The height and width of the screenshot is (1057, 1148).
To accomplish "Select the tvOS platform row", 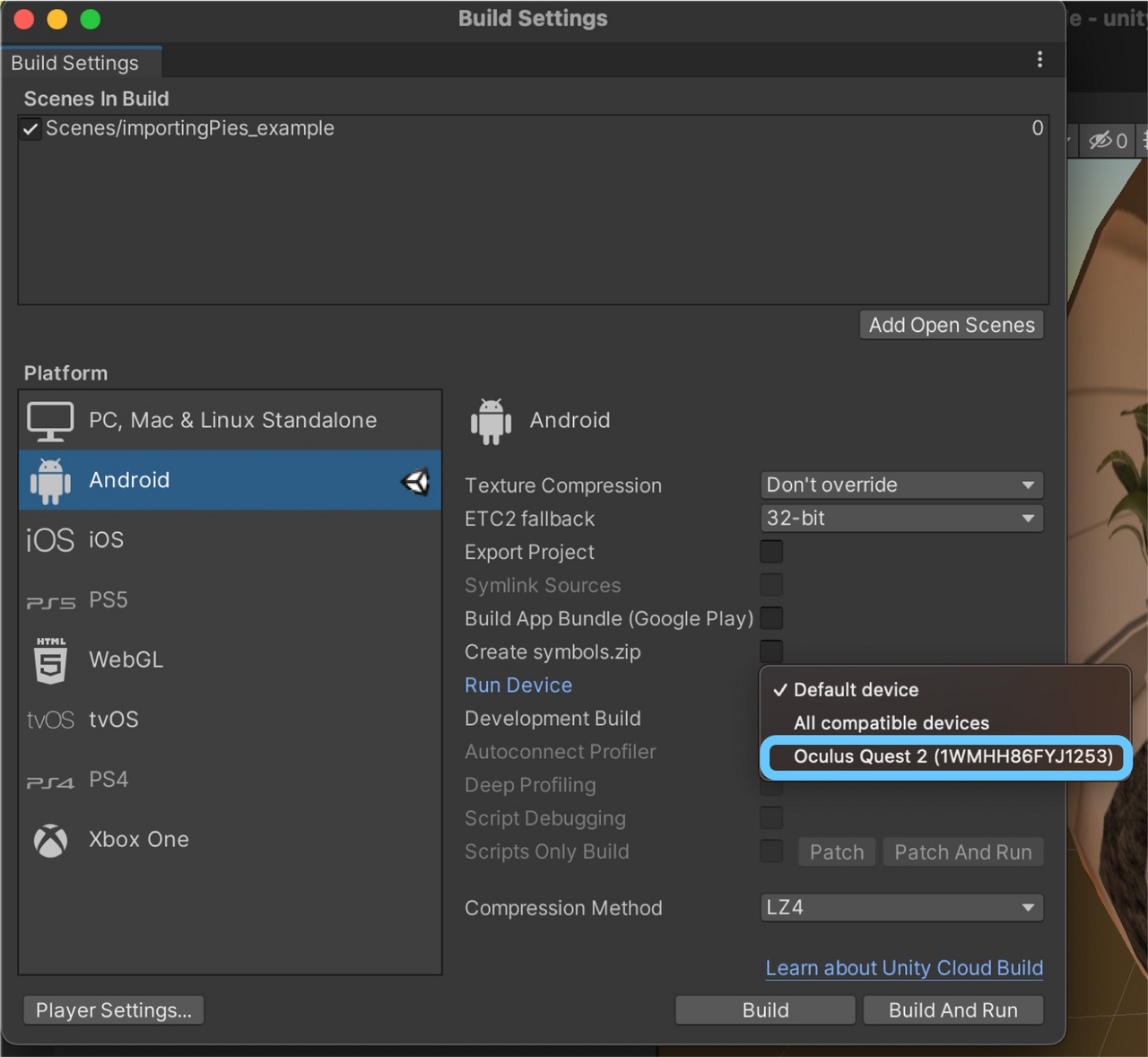I will coord(230,721).
